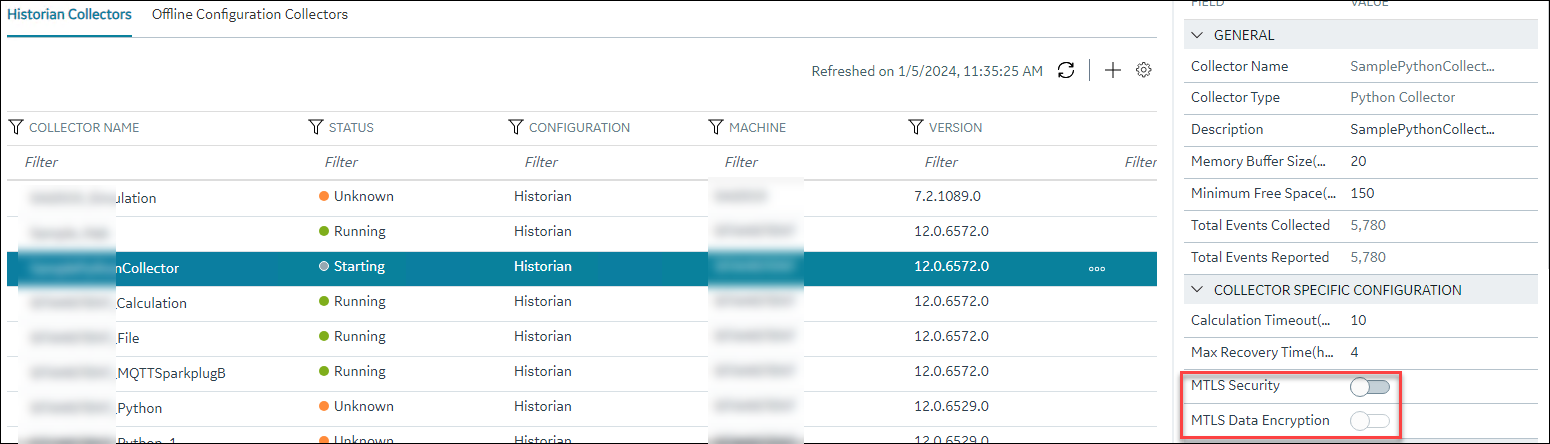Select the _MQTTSparkplugB collector row
The width and height of the screenshot is (1550, 444).
click(x=582, y=372)
